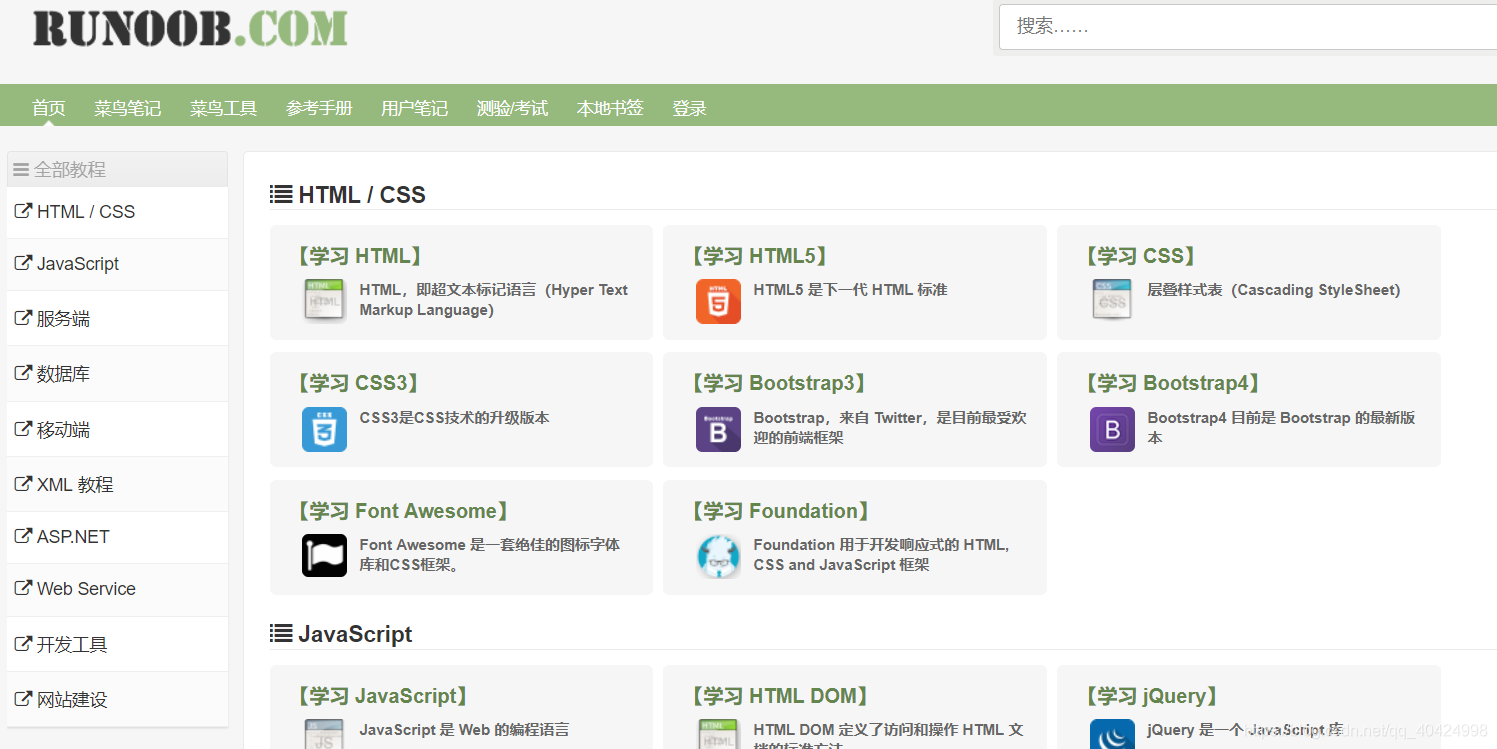Open the 【学习 HTML】 tutorial title
The image size is (1497, 749).
(x=360, y=256)
